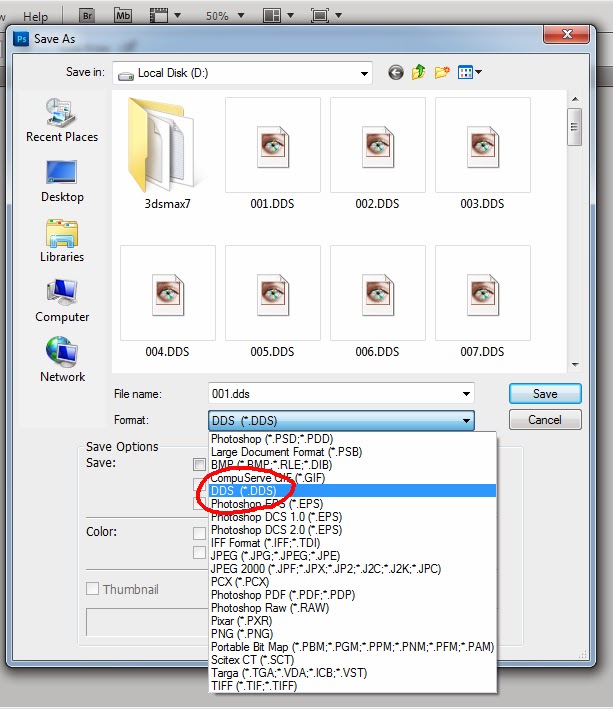Image resolution: width=613 pixels, height=709 pixels.
Task: Choose Photoshop EPS format
Action: pyautogui.click(x=352, y=504)
